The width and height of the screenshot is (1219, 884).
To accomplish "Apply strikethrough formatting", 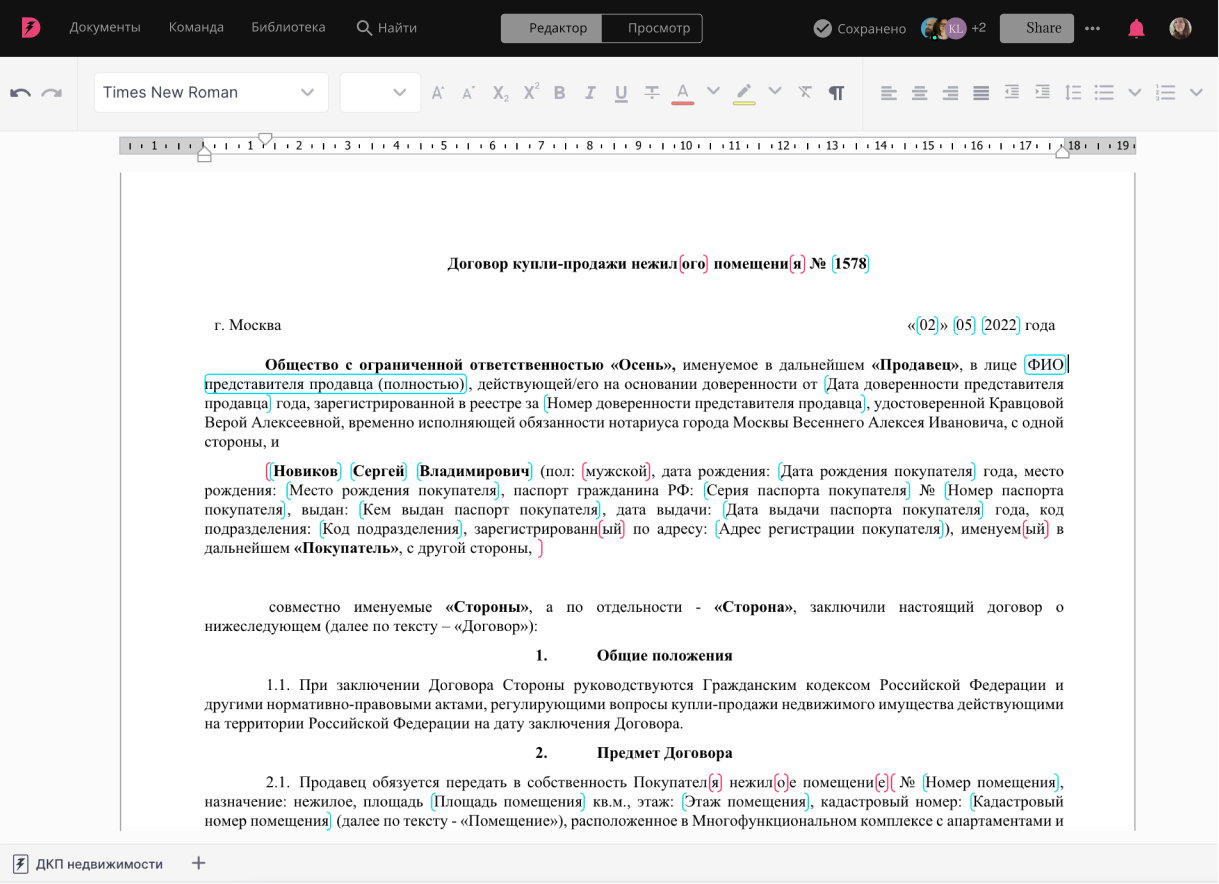I will coord(652,92).
